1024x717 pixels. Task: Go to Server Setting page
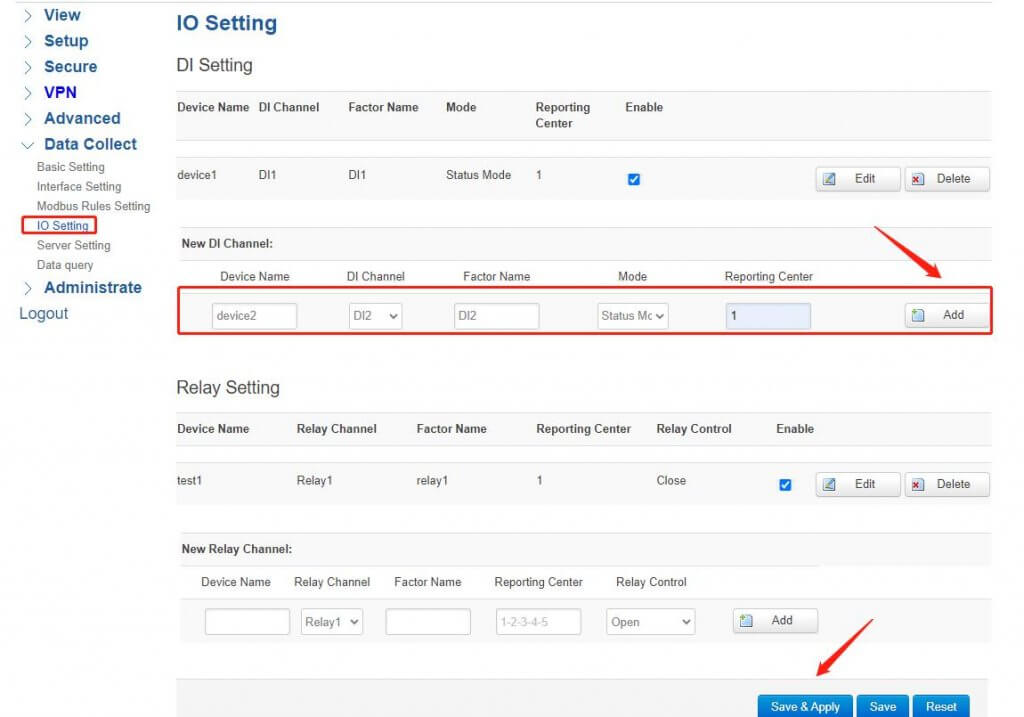tap(73, 245)
